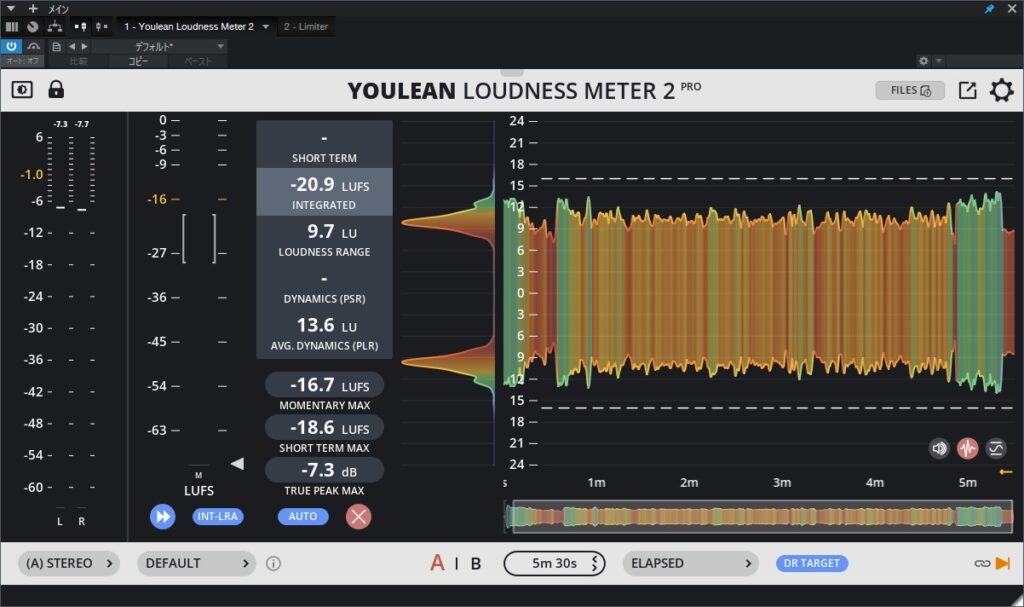Image resolution: width=1024 pixels, height=607 pixels.
Task: Toggle the padlock lock icon
Action: coord(56,89)
